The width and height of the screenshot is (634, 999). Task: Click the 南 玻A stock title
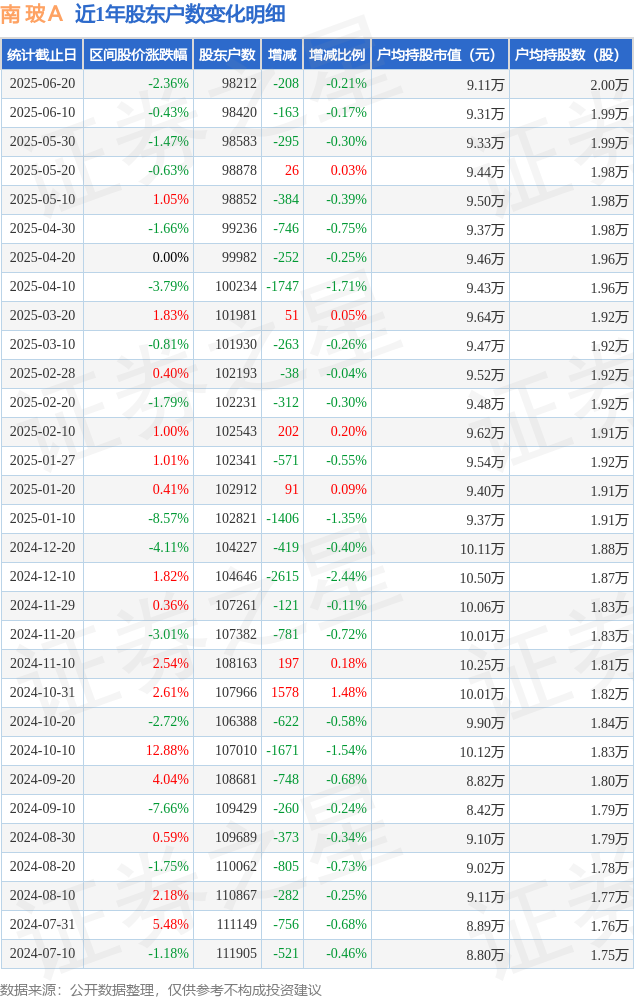tap(31, 14)
